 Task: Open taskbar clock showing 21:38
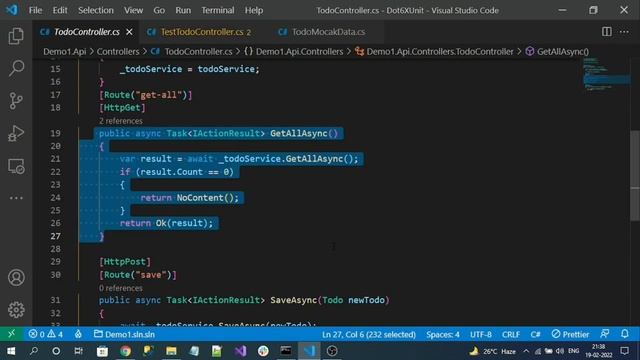pyautogui.click(x=599, y=351)
